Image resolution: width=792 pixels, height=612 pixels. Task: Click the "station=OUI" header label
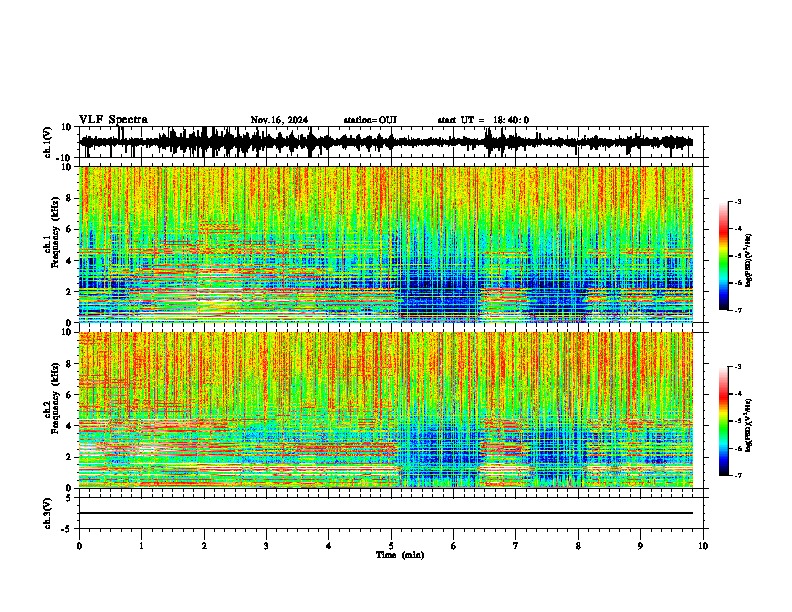pos(370,120)
